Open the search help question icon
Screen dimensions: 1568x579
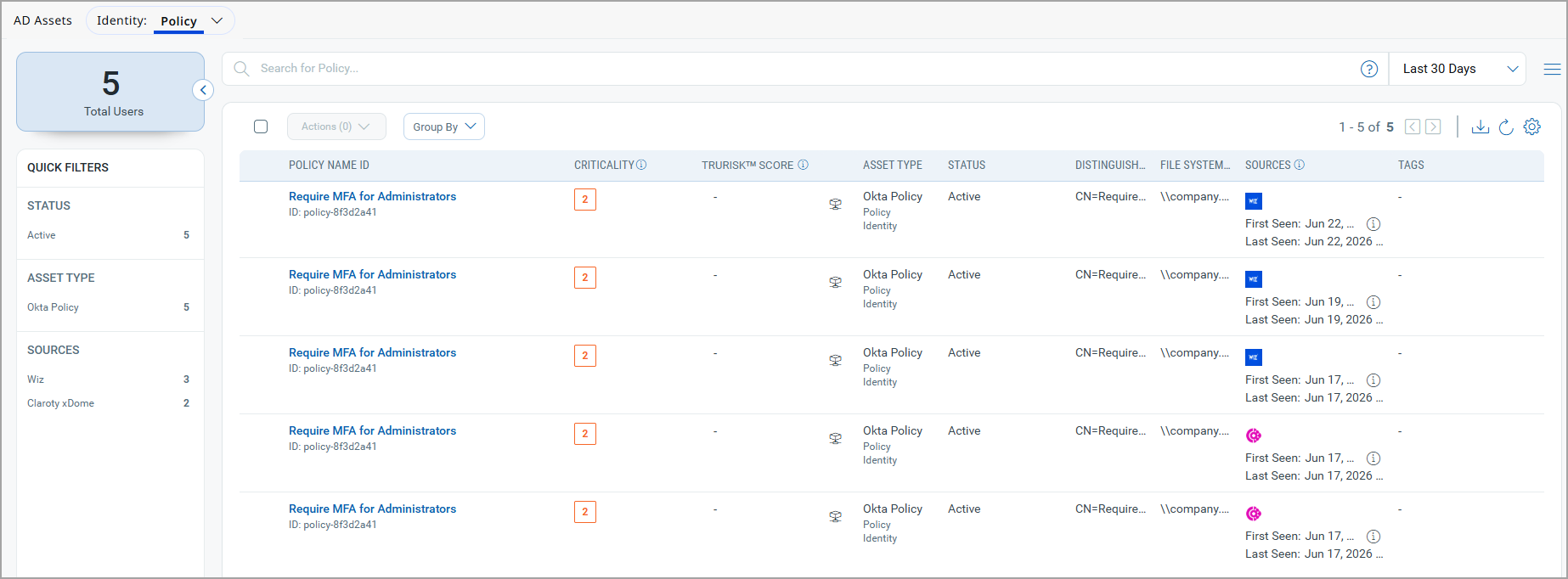(1369, 69)
